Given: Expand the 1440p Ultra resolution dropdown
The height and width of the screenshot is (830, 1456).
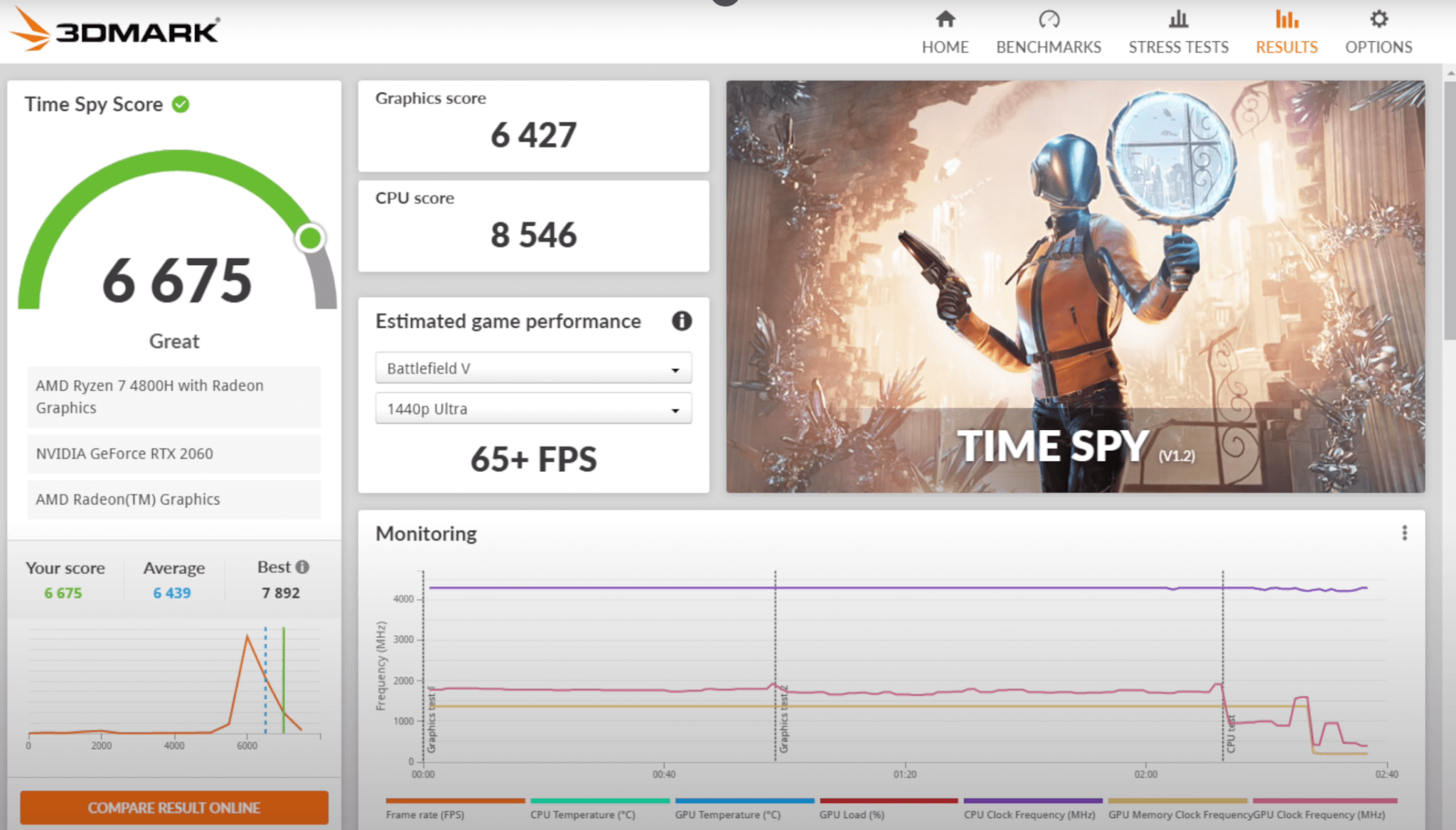Looking at the screenshot, I should [533, 409].
